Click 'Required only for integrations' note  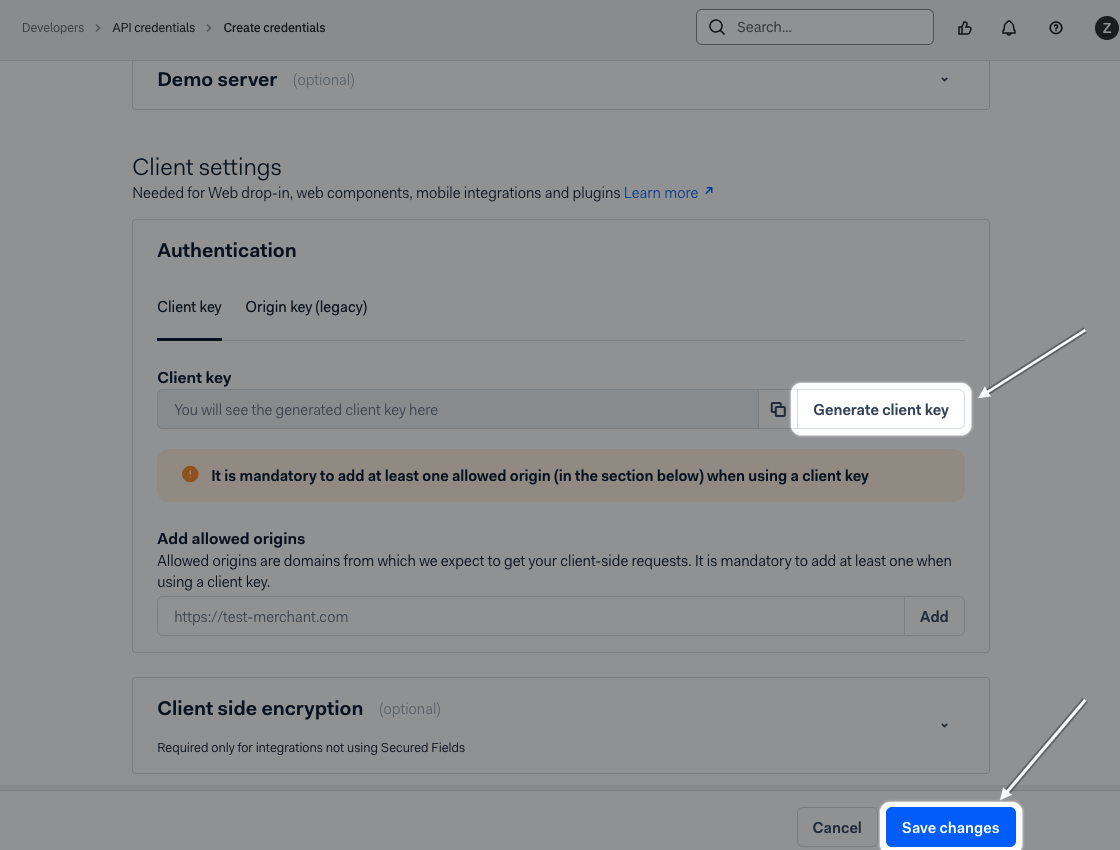click(x=311, y=748)
